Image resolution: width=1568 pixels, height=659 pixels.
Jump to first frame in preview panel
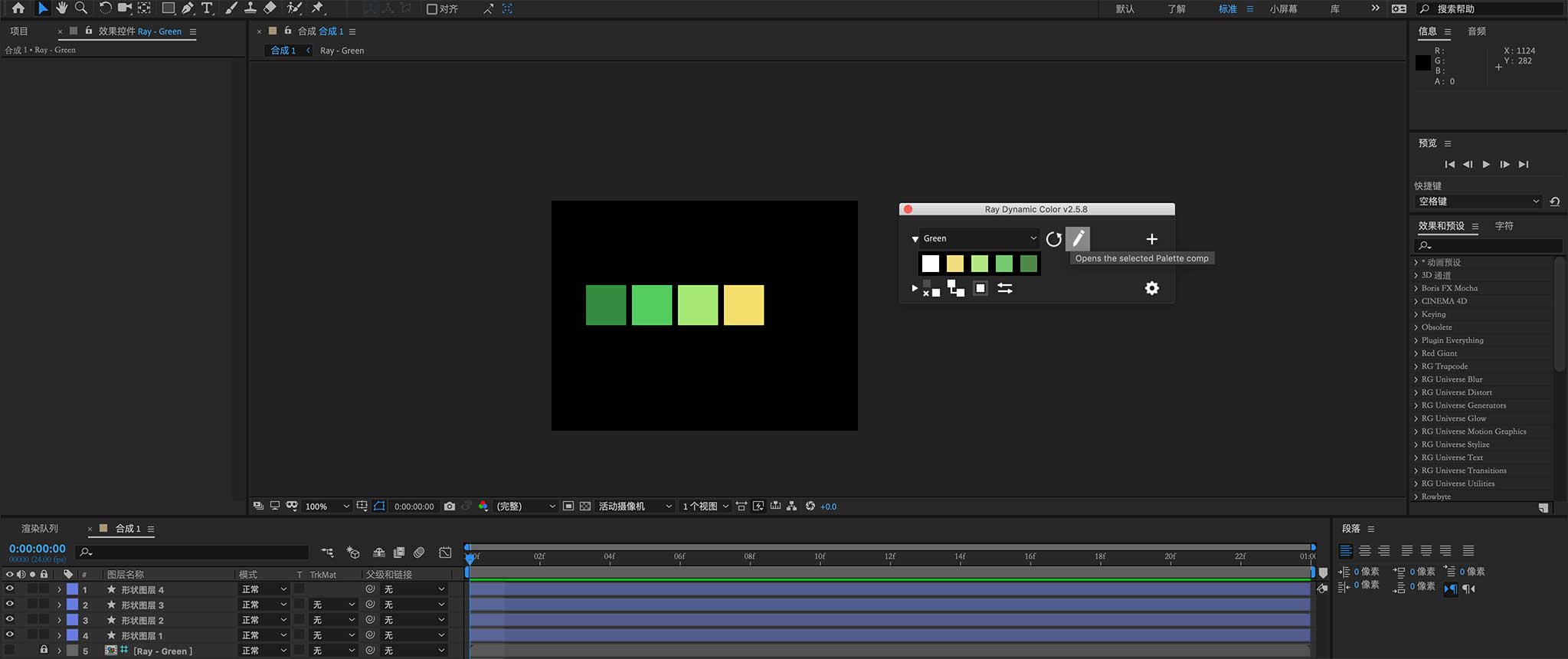pyautogui.click(x=1449, y=164)
